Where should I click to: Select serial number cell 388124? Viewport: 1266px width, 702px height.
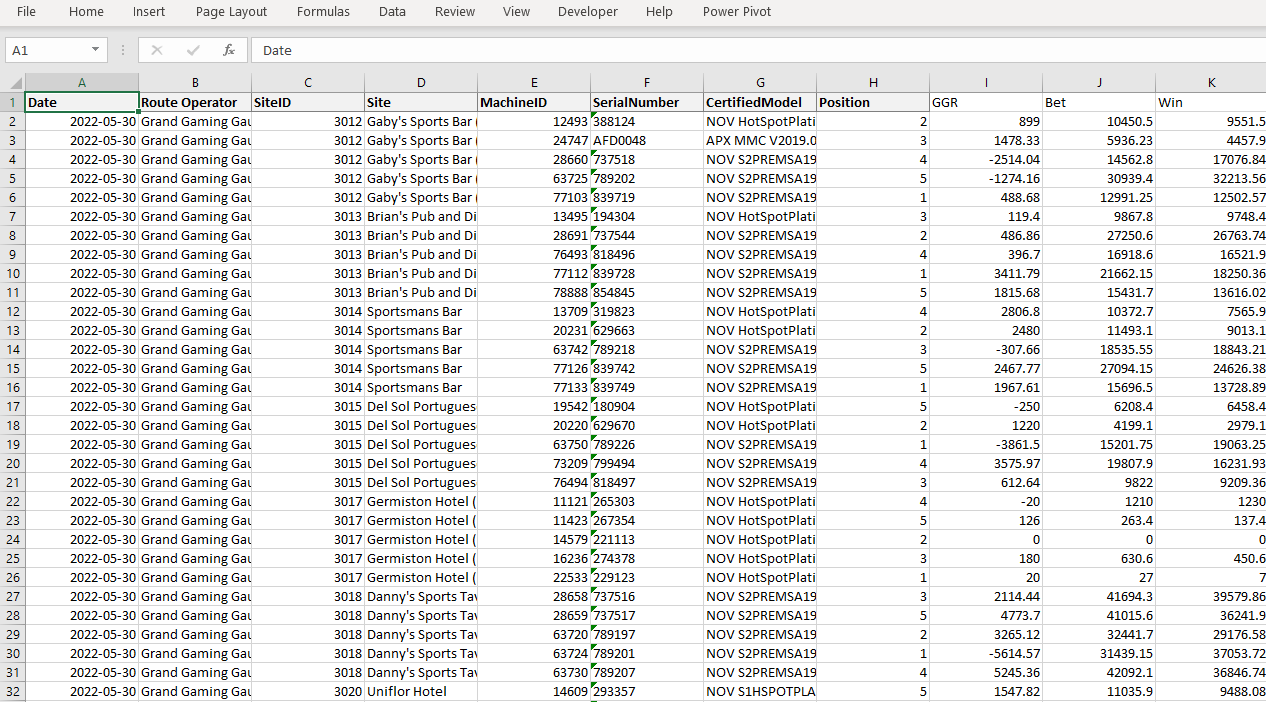pos(647,121)
